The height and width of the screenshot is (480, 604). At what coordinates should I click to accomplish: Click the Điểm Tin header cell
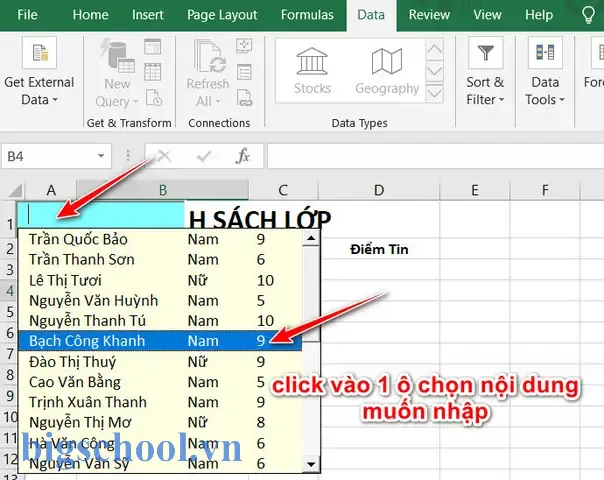(379, 249)
